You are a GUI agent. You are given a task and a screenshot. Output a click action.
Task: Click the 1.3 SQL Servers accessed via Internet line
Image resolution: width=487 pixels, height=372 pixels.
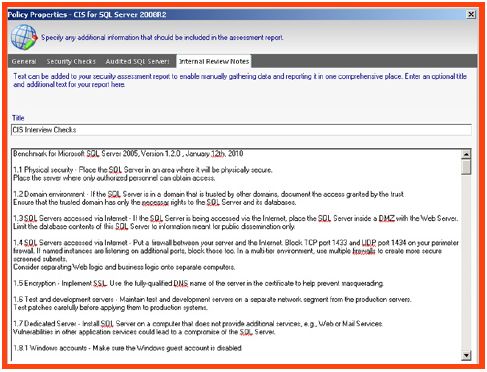(235, 218)
